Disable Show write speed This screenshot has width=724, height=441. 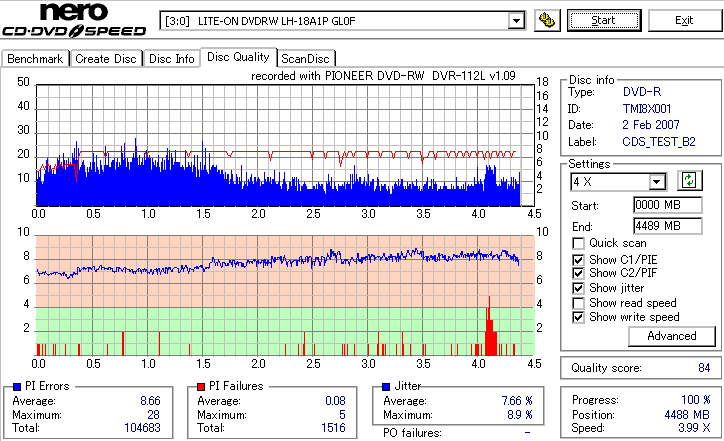tap(578, 317)
